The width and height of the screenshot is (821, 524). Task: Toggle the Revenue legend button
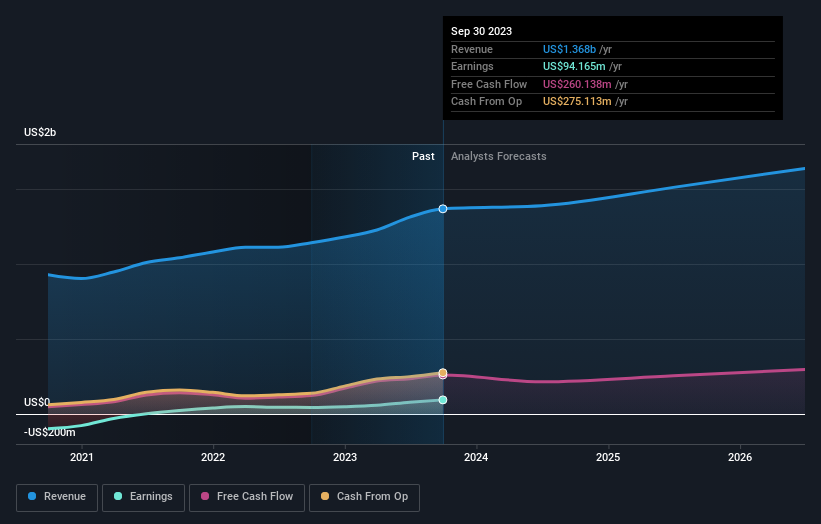[x=57, y=497]
